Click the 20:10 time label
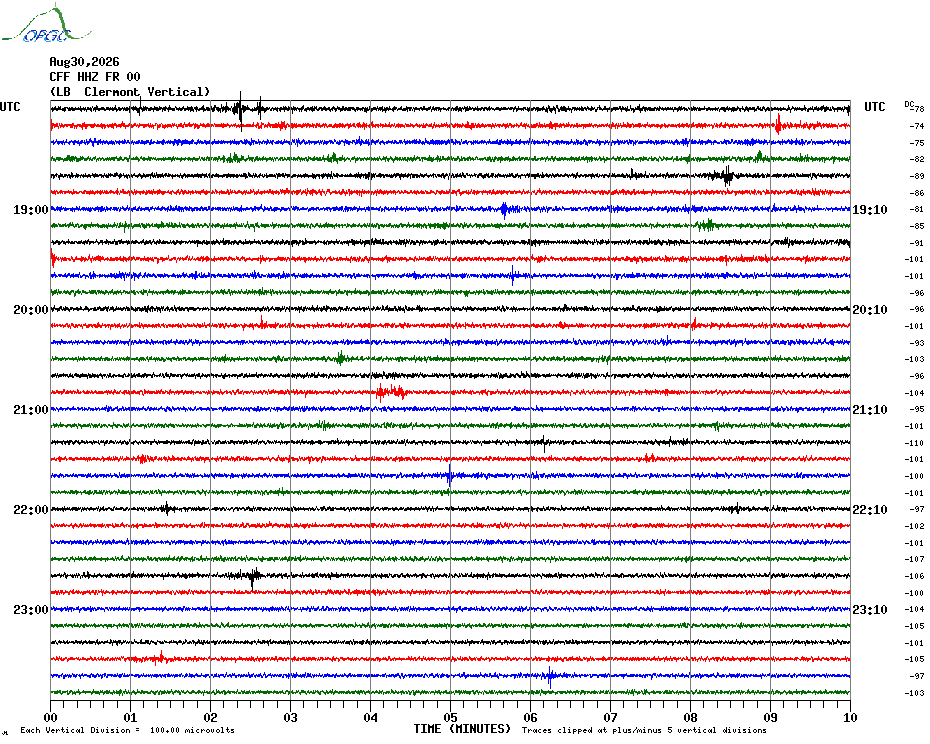This screenshot has height=744, width=930. click(x=870, y=310)
